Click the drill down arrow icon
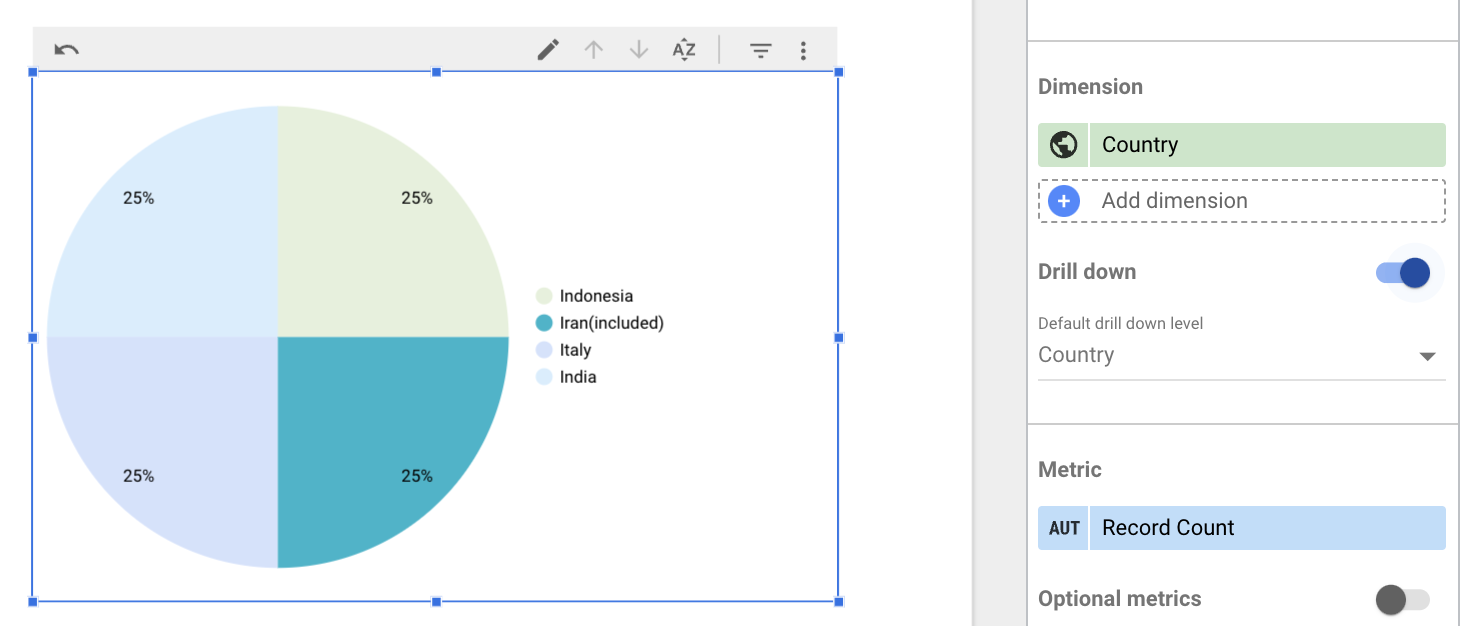The image size is (1480, 626). [x=639, y=50]
